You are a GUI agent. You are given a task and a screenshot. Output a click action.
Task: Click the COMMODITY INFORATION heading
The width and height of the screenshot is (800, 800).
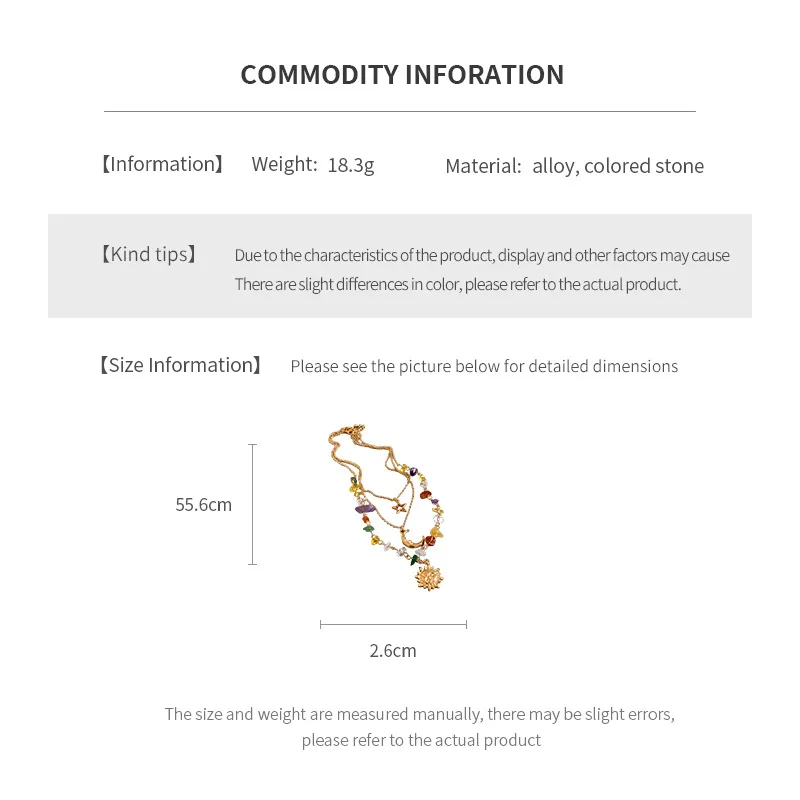coord(402,74)
